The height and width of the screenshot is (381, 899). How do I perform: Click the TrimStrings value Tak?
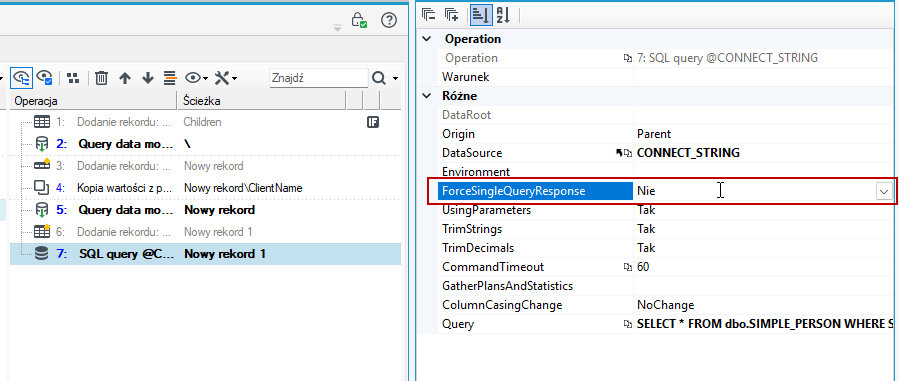click(646, 229)
